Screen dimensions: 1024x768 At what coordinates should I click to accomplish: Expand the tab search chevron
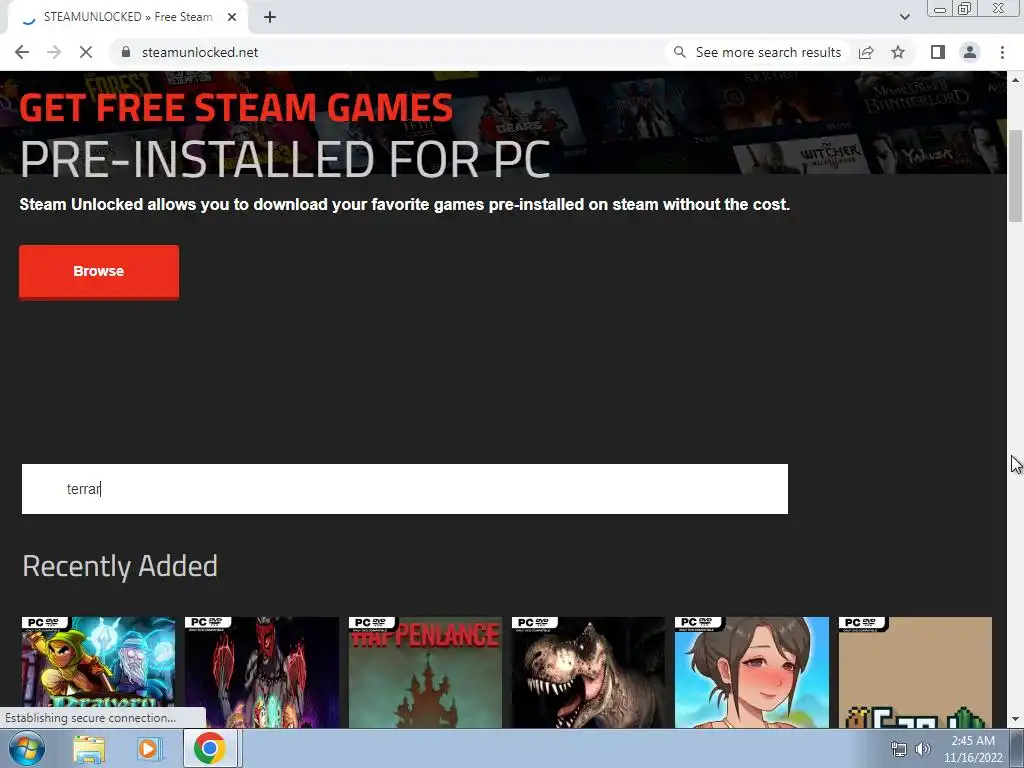coord(904,17)
